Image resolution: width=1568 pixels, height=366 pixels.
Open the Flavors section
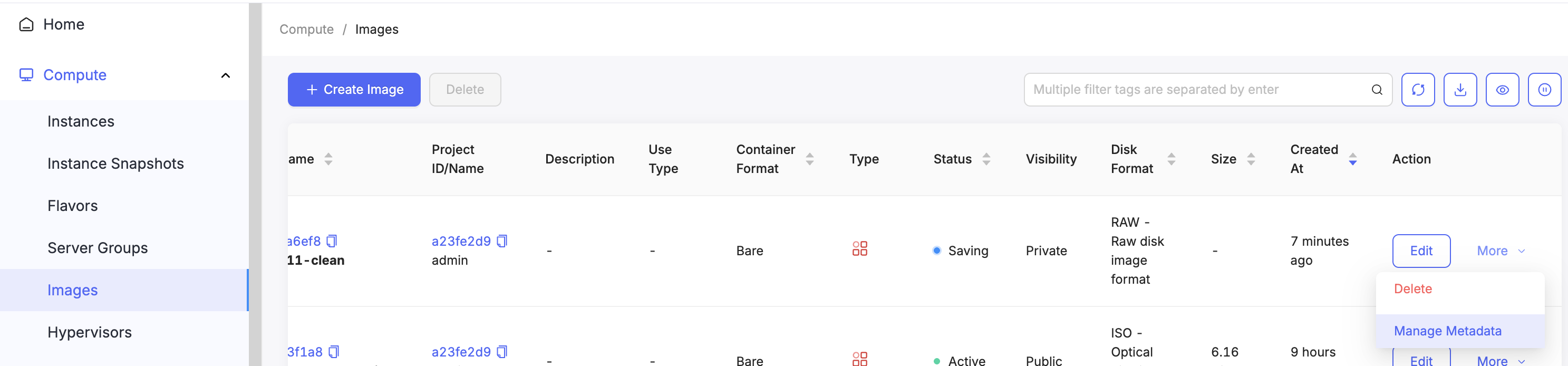72,206
